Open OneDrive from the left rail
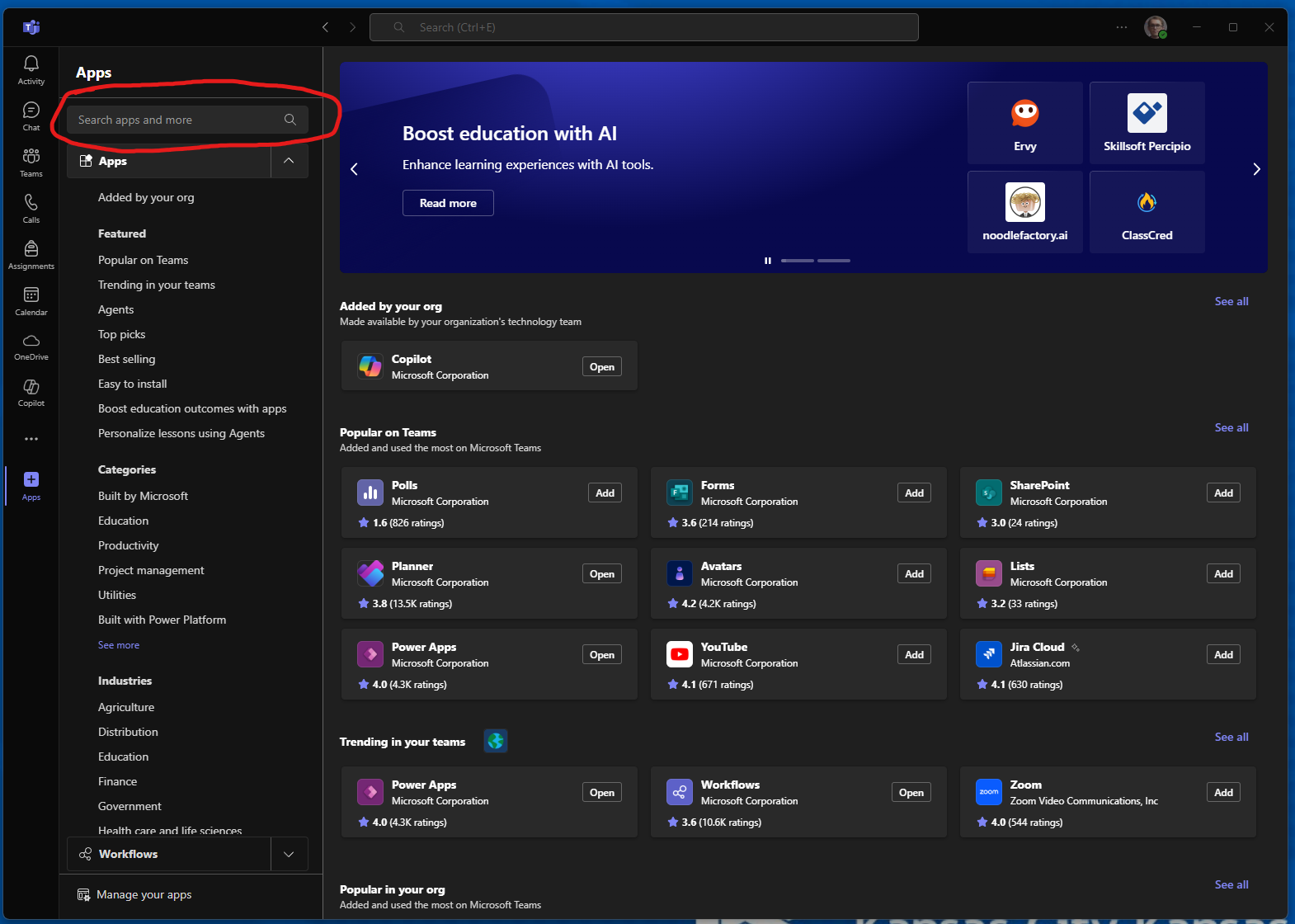Screen dimensions: 1295x924 click(31, 347)
